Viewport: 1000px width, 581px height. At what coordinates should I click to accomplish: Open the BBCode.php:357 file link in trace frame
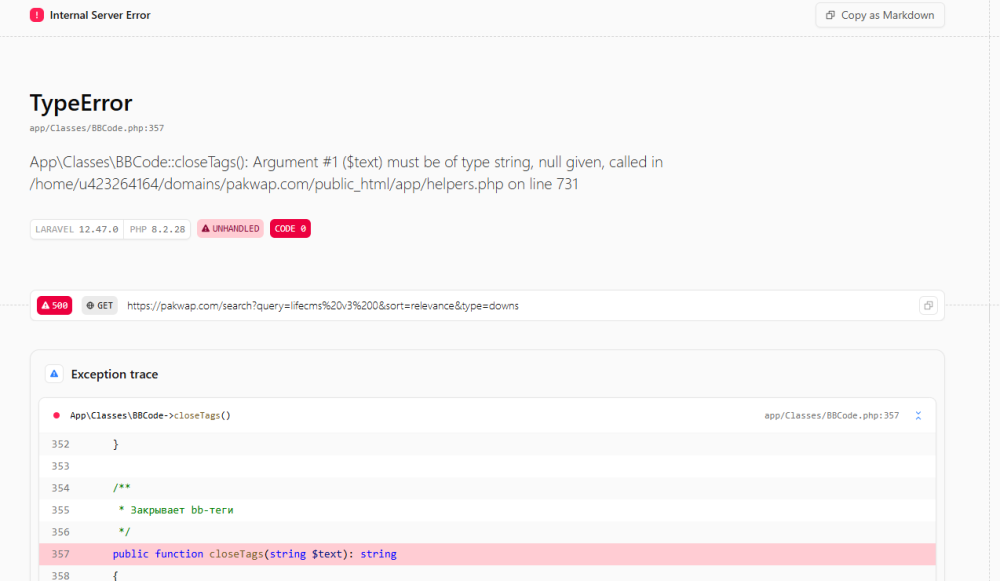[x=831, y=415]
